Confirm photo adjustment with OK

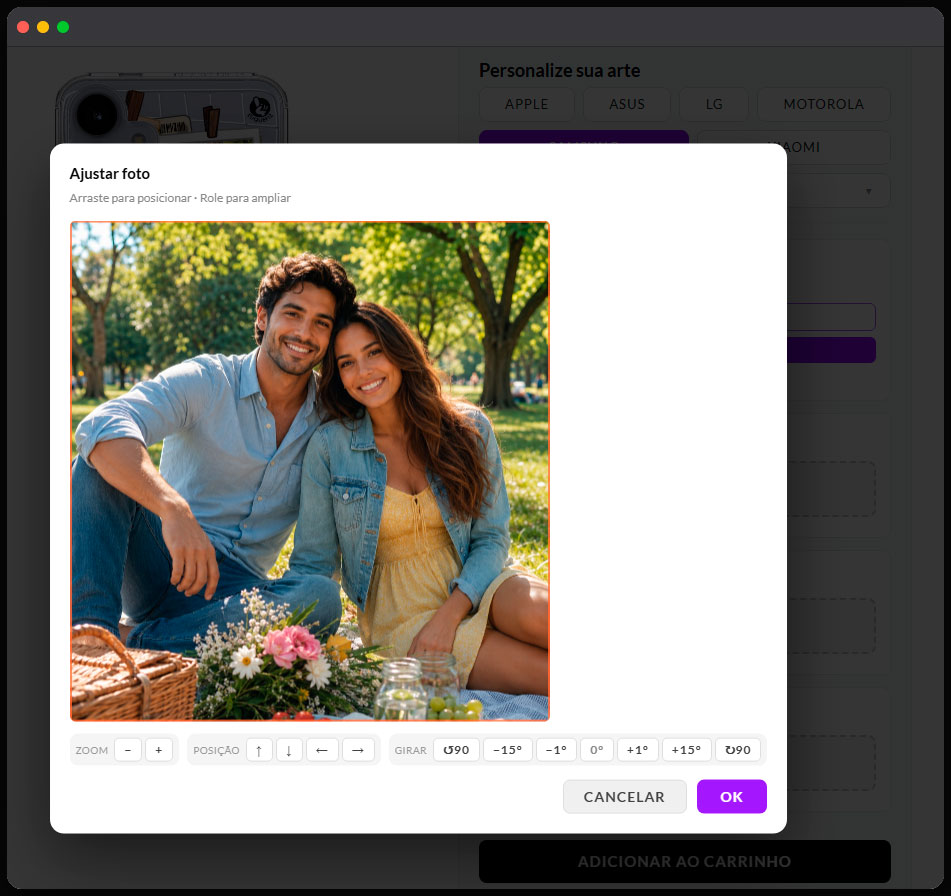click(731, 797)
